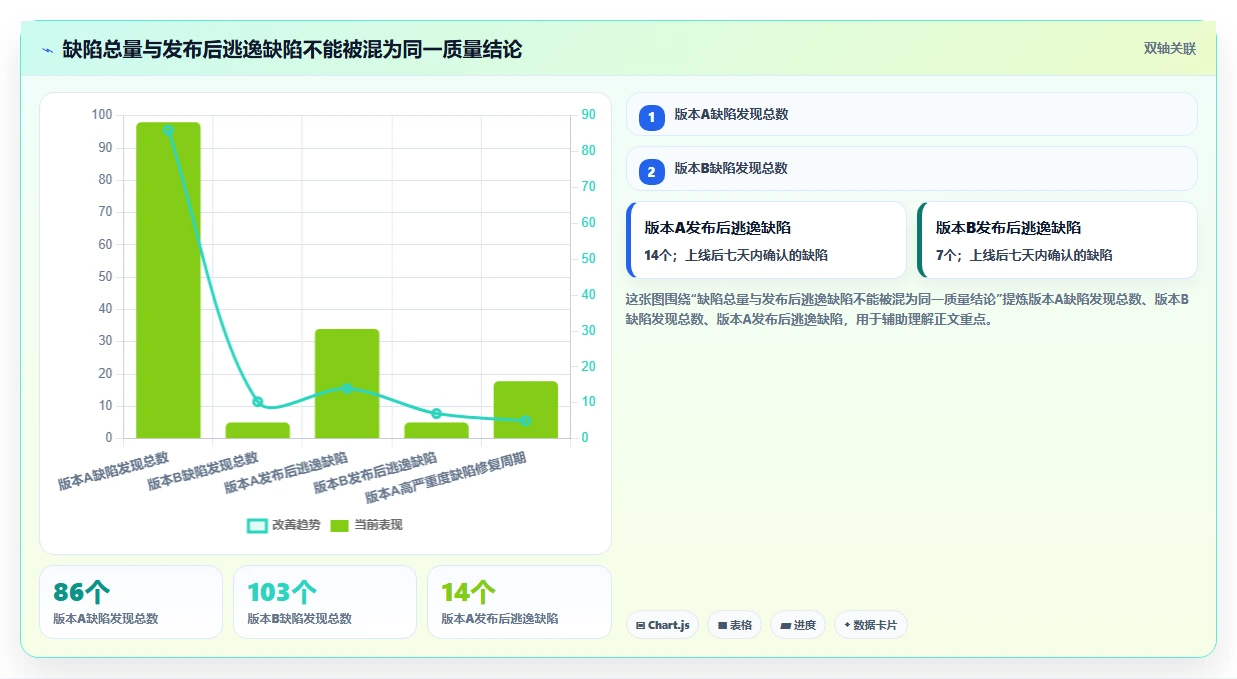Toggle the 当前表现 legend item
This screenshot has width=1237, height=679.
coord(366,525)
